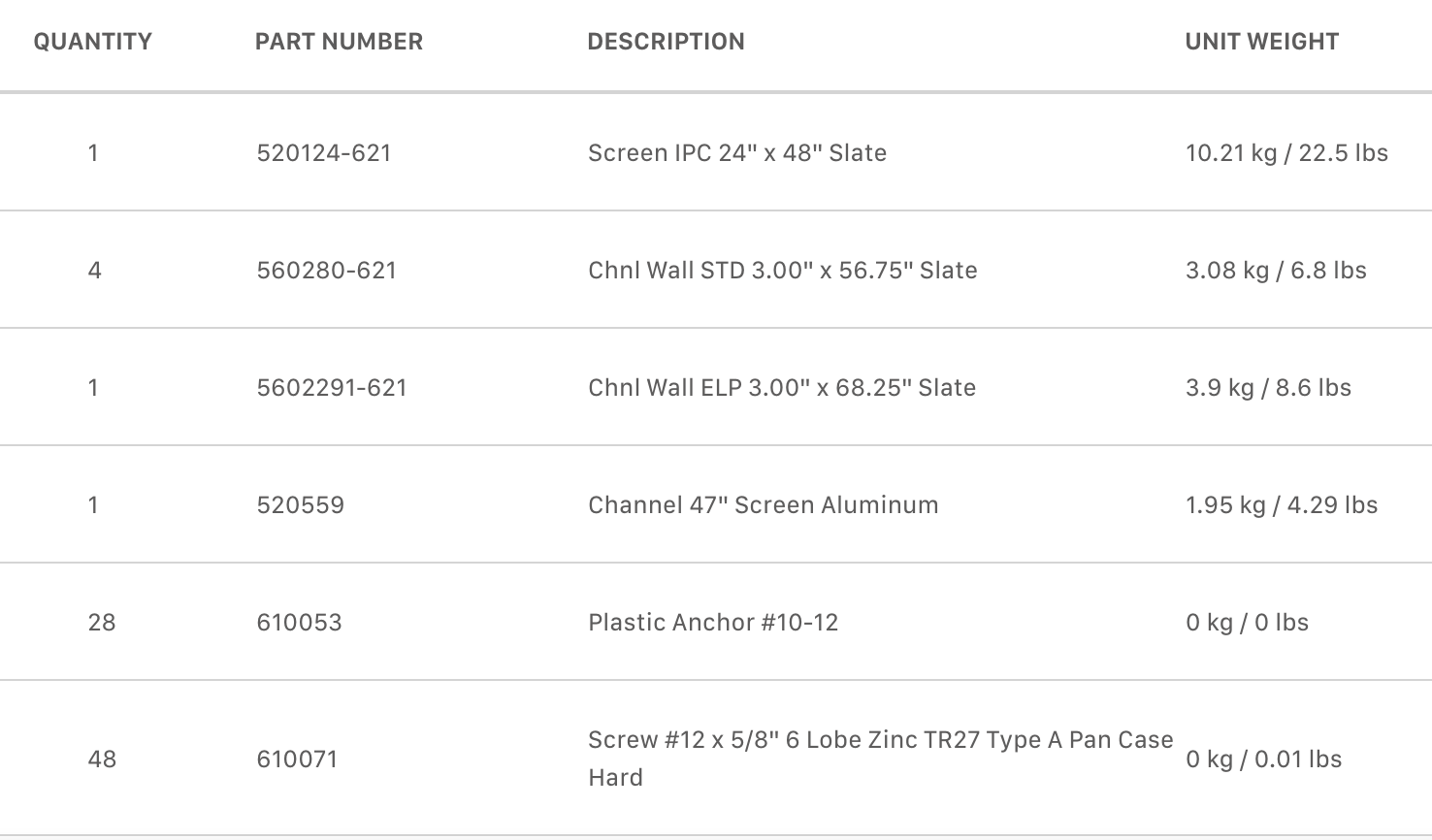
Task: Click part number 610071
Action: click(x=298, y=759)
